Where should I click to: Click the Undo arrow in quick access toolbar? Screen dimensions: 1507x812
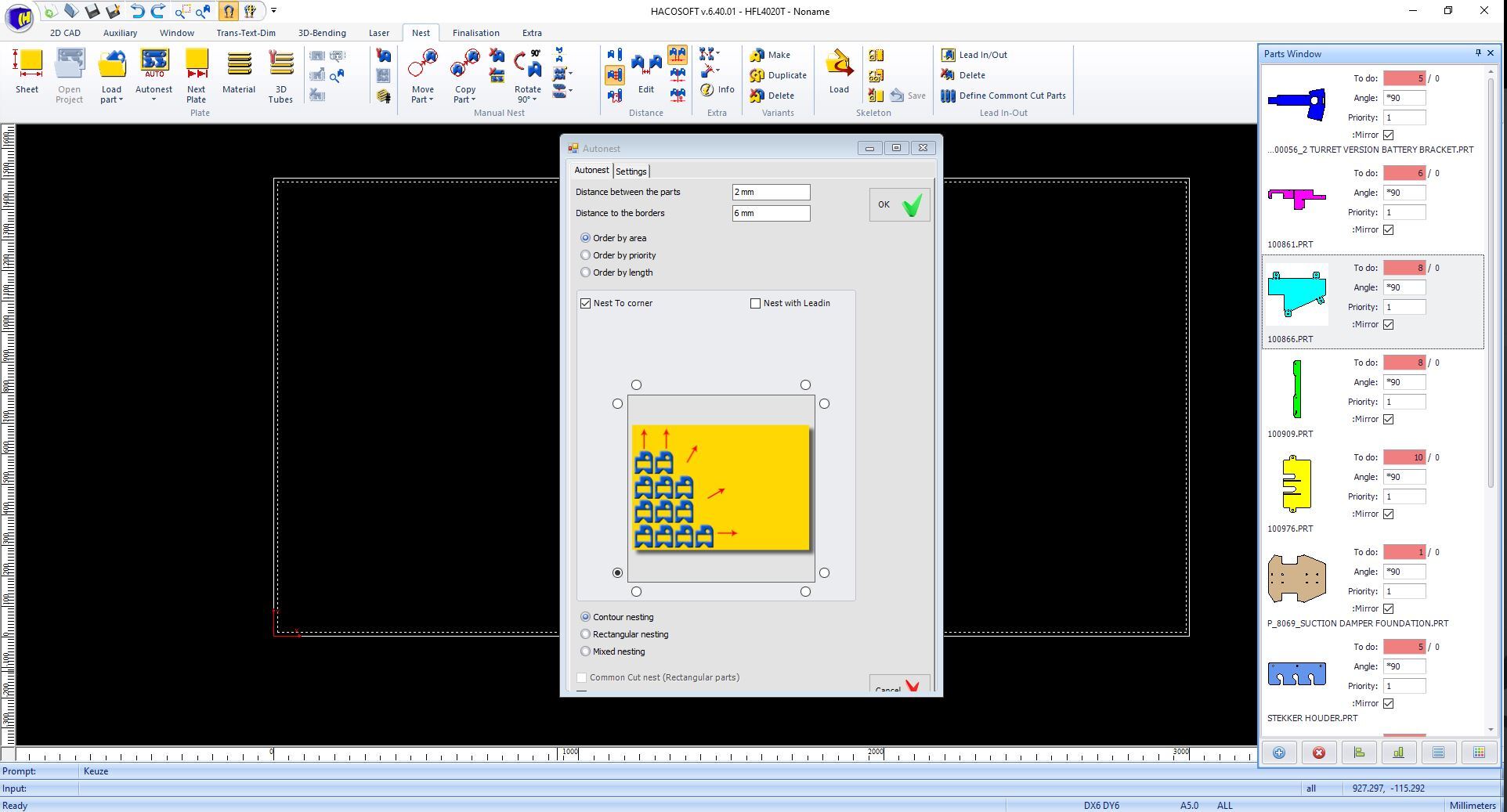137,11
